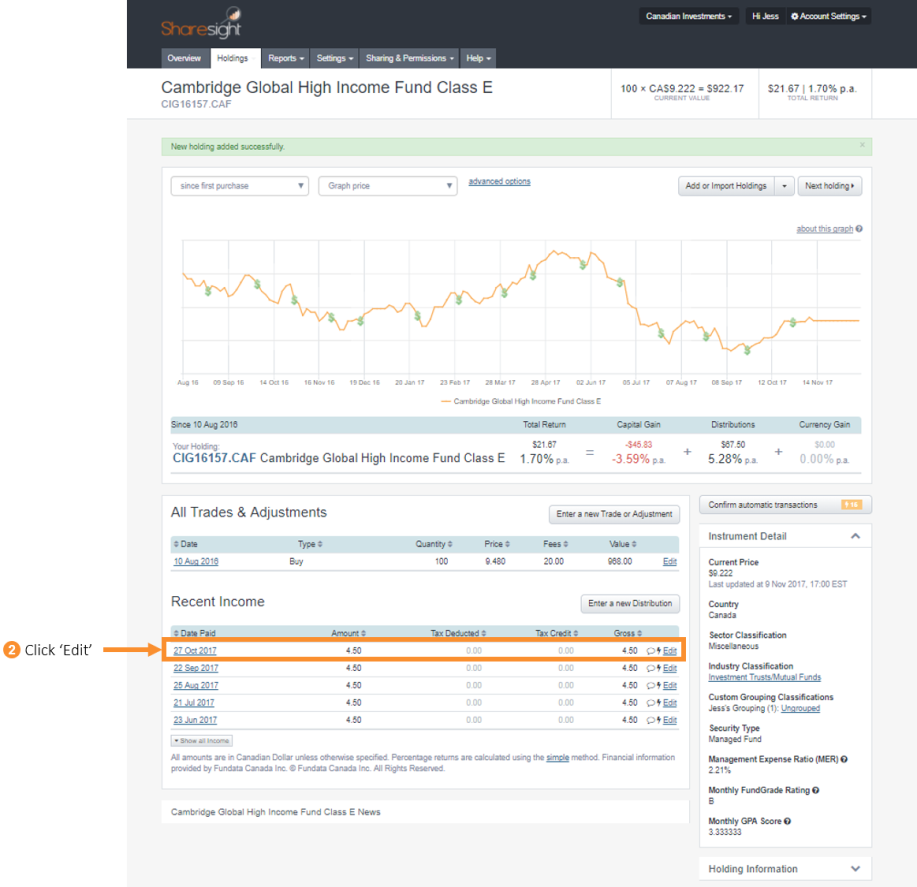Sort income by Tax Deducted column

(x=458, y=633)
